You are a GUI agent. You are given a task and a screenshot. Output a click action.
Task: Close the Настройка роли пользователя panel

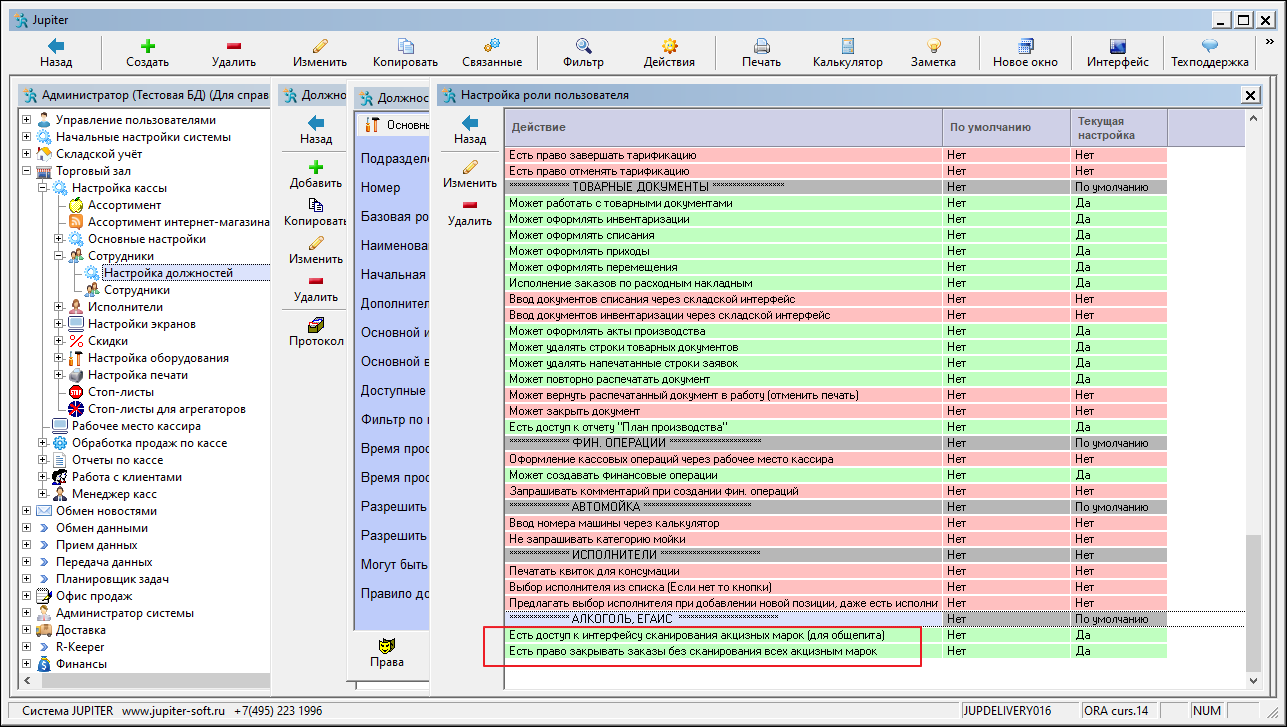click(1250, 95)
